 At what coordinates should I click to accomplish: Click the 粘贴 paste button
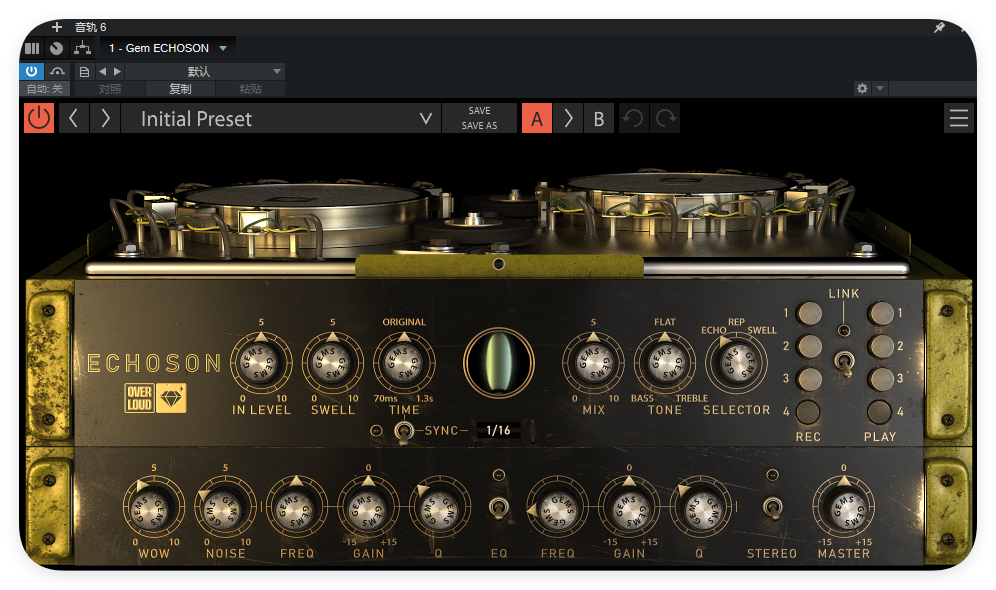(x=250, y=89)
